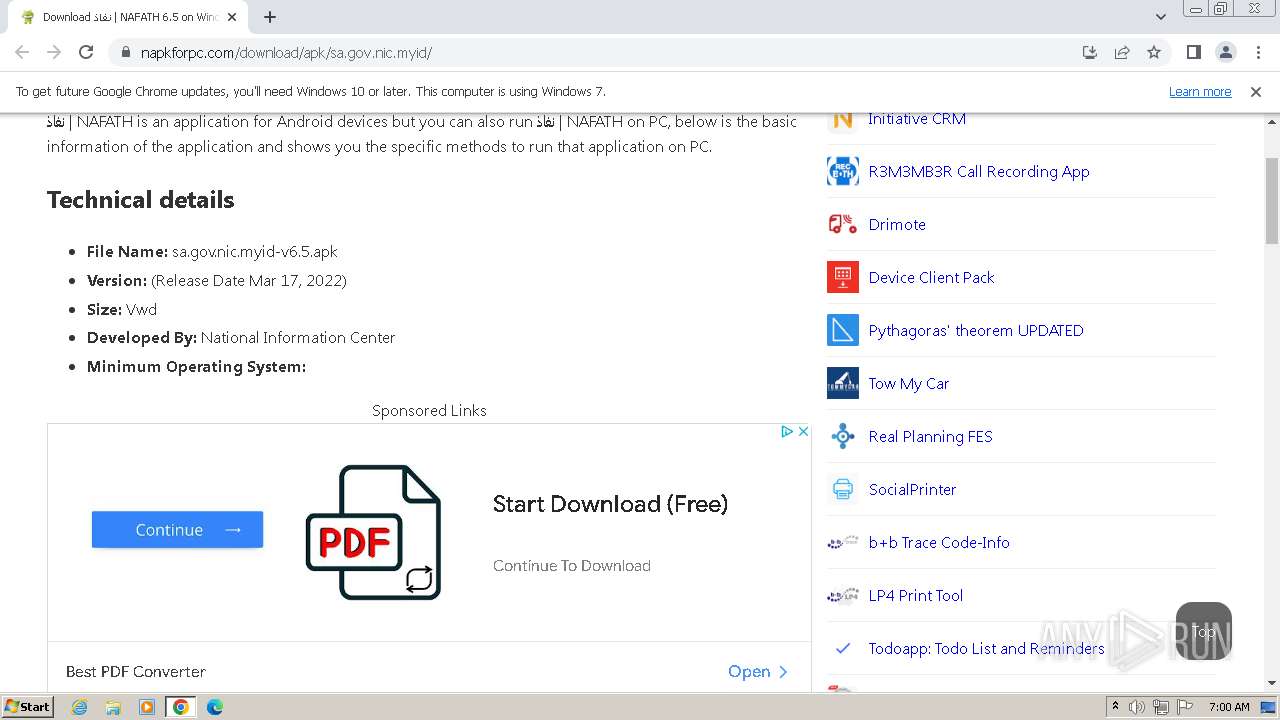
Task: Open the LP4 Print Tool link
Action: (x=915, y=596)
